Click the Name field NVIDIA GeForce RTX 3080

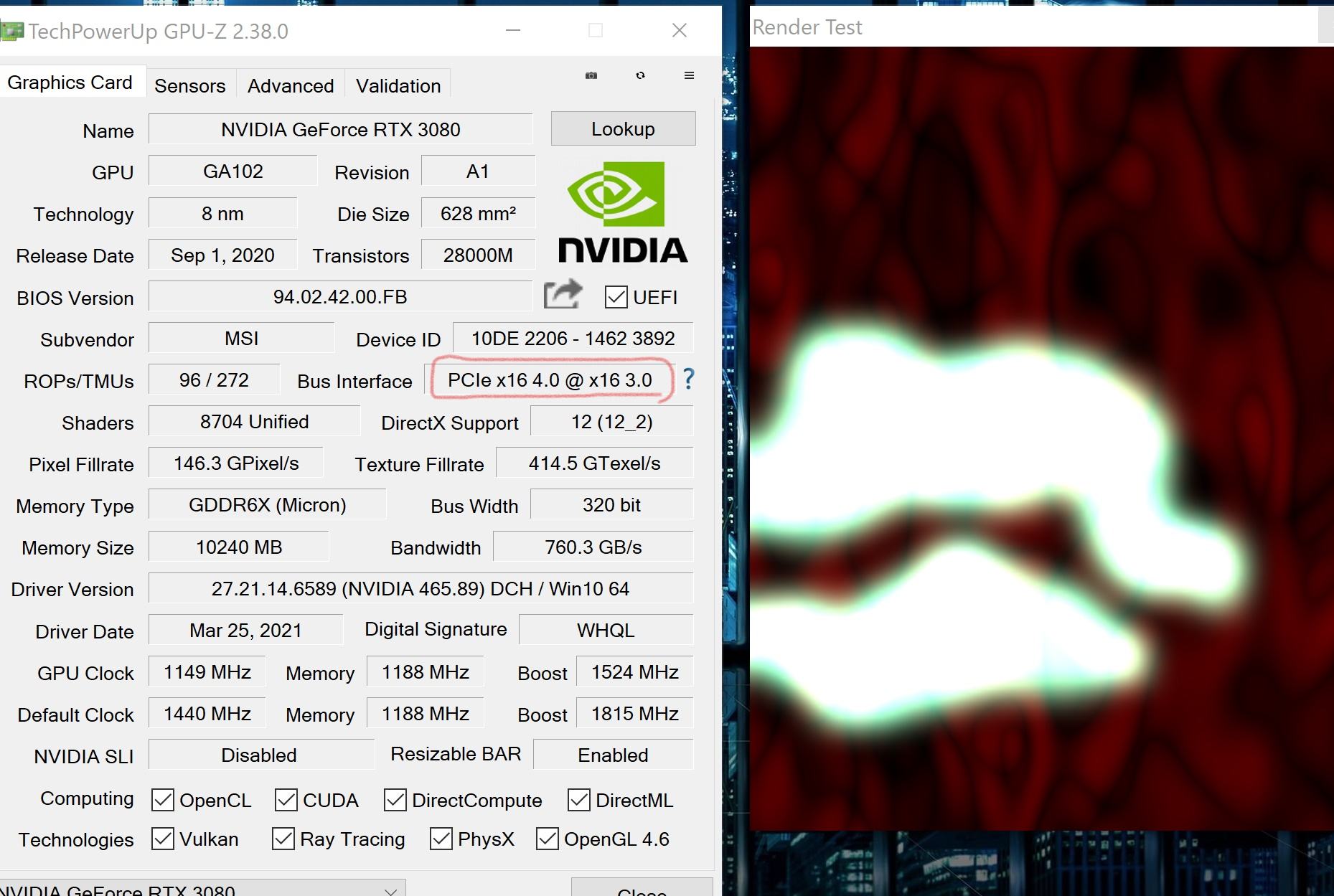pyautogui.click(x=341, y=130)
